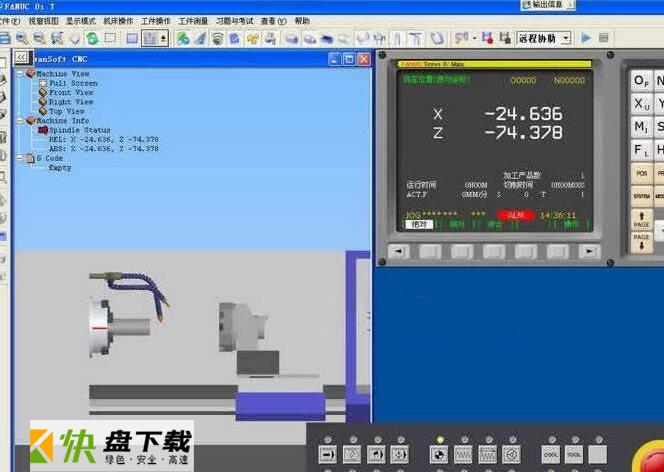Toggle the sixth mode button with wave symbol

463,454
